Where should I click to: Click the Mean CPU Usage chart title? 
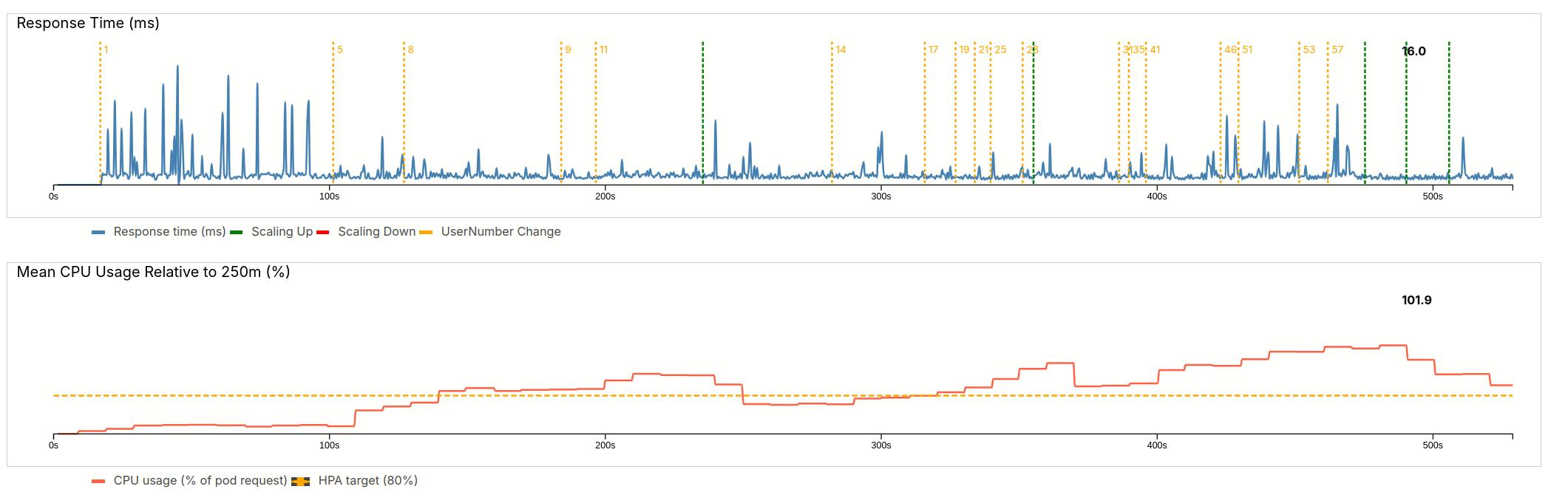pyautogui.click(x=153, y=273)
